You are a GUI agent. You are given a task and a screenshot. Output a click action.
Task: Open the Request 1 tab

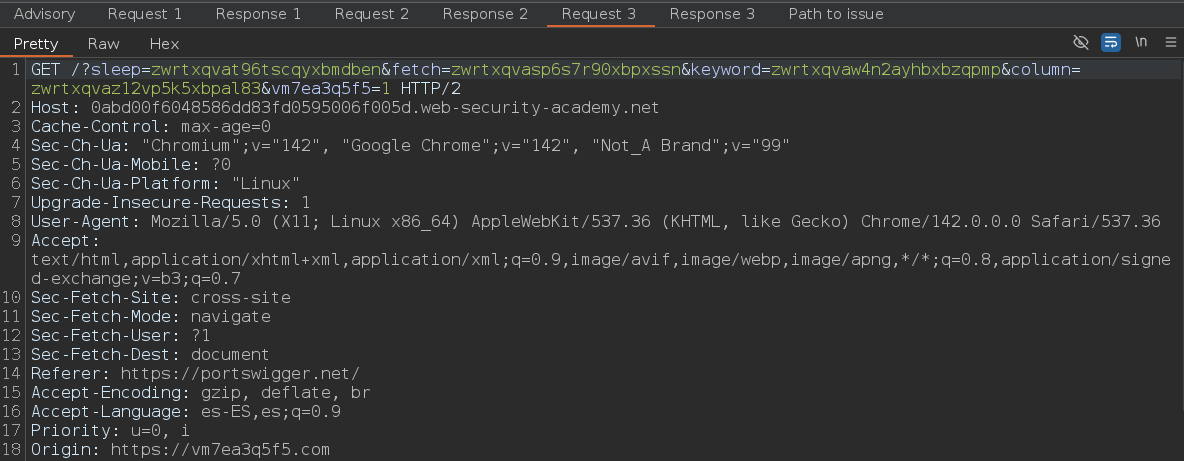coord(145,14)
